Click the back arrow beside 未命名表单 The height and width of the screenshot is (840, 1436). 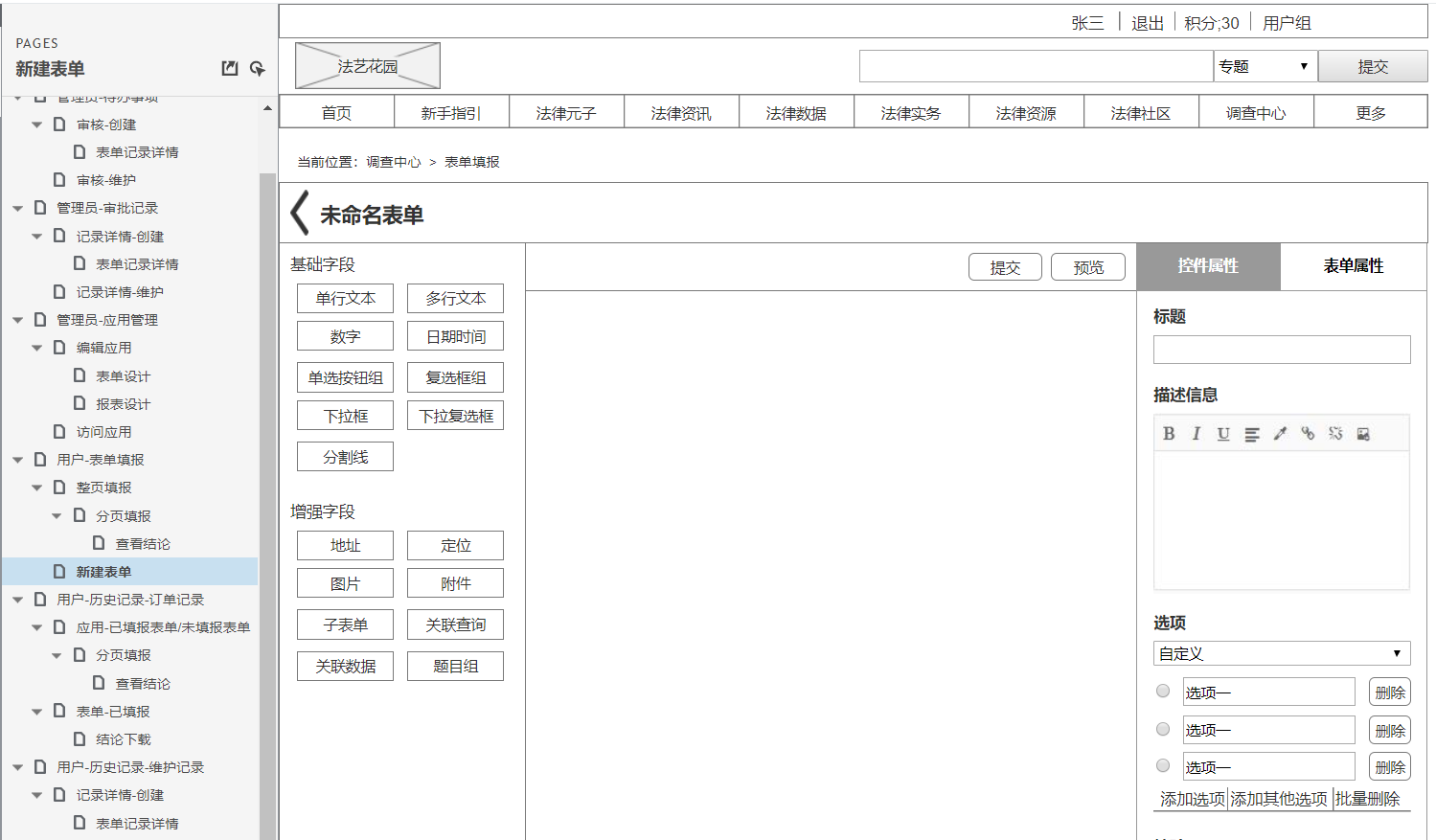tap(300, 213)
